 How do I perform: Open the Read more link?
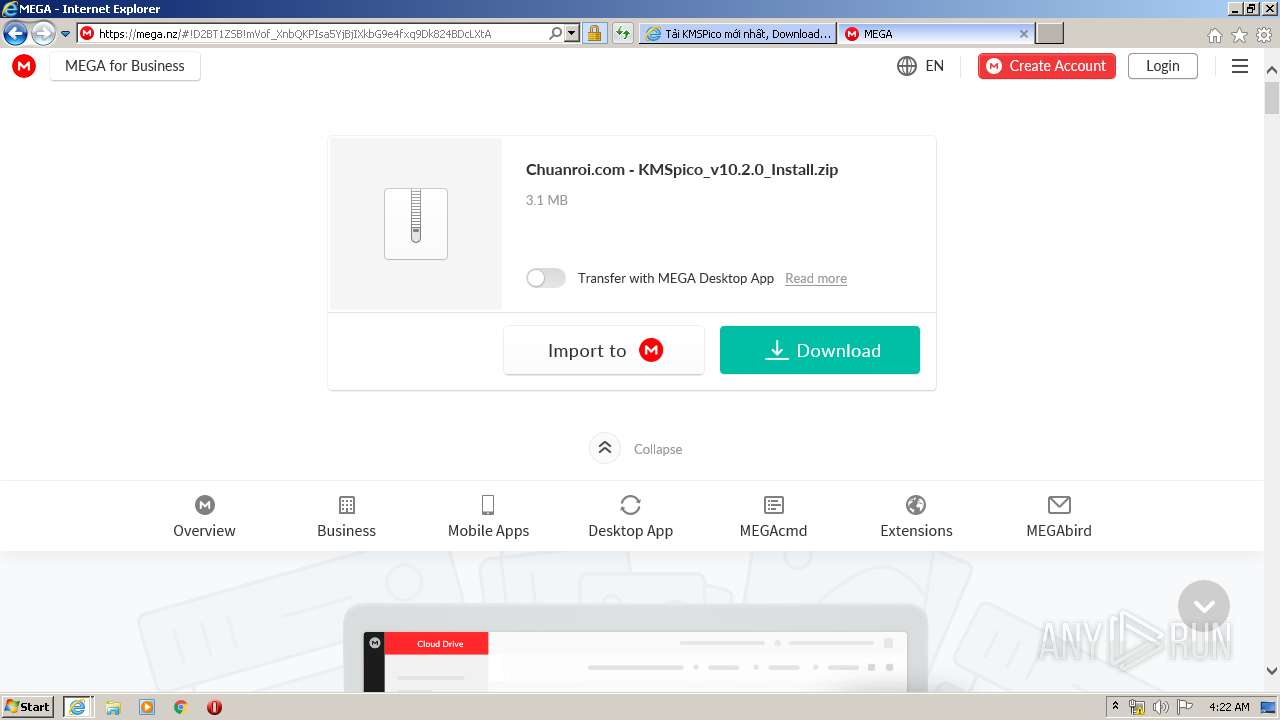pyautogui.click(x=816, y=279)
